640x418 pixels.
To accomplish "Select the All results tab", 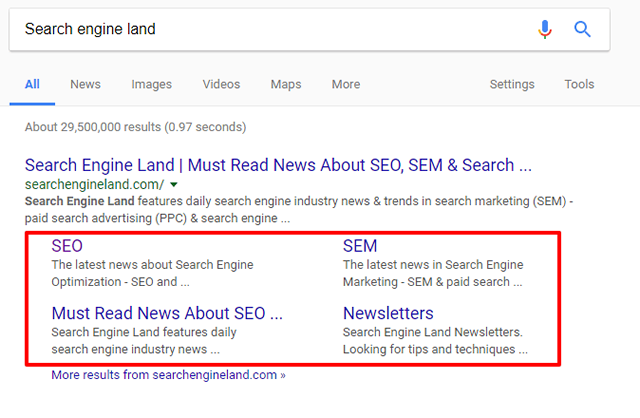I will 32,84.
